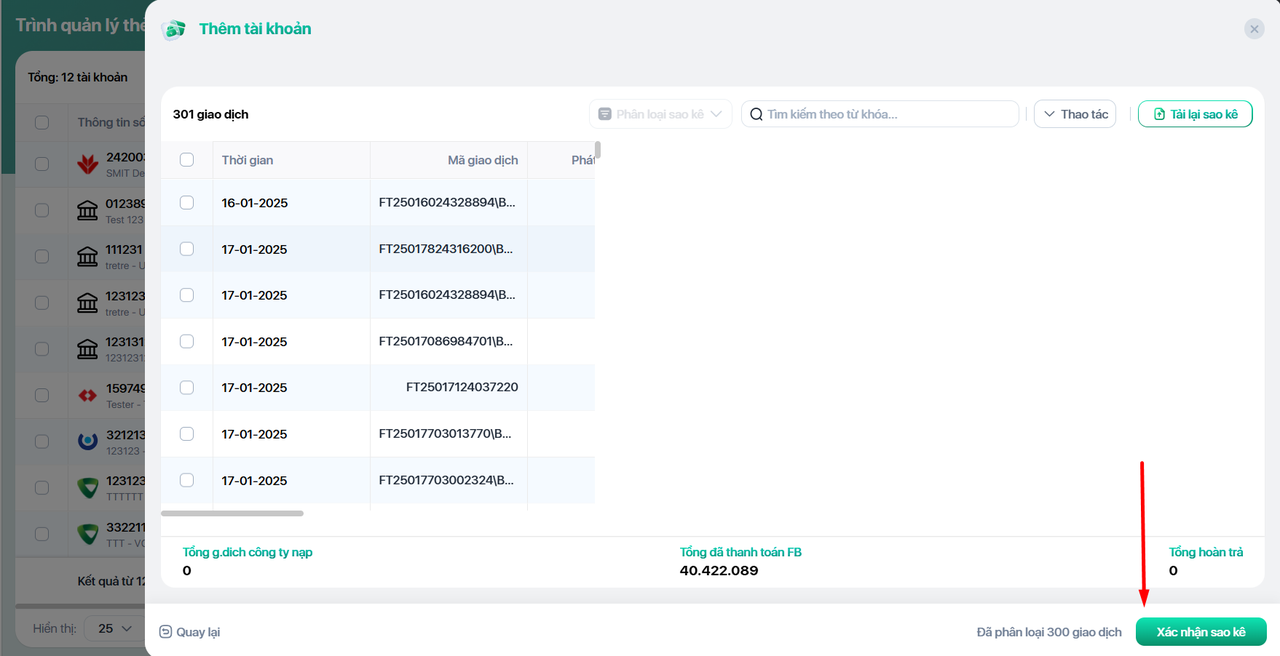Click the green Vietcombank logo in the row above the last
The image size is (1280, 656).
click(x=87, y=488)
